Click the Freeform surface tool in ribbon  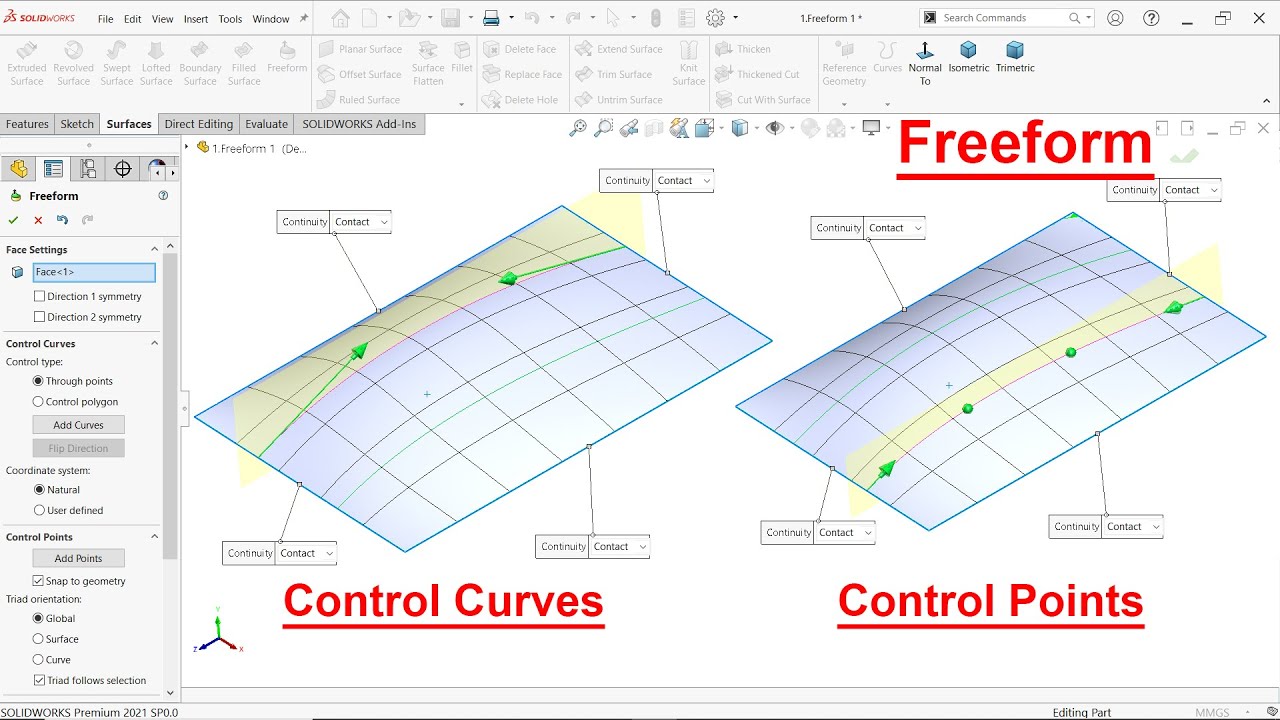pyautogui.click(x=287, y=58)
